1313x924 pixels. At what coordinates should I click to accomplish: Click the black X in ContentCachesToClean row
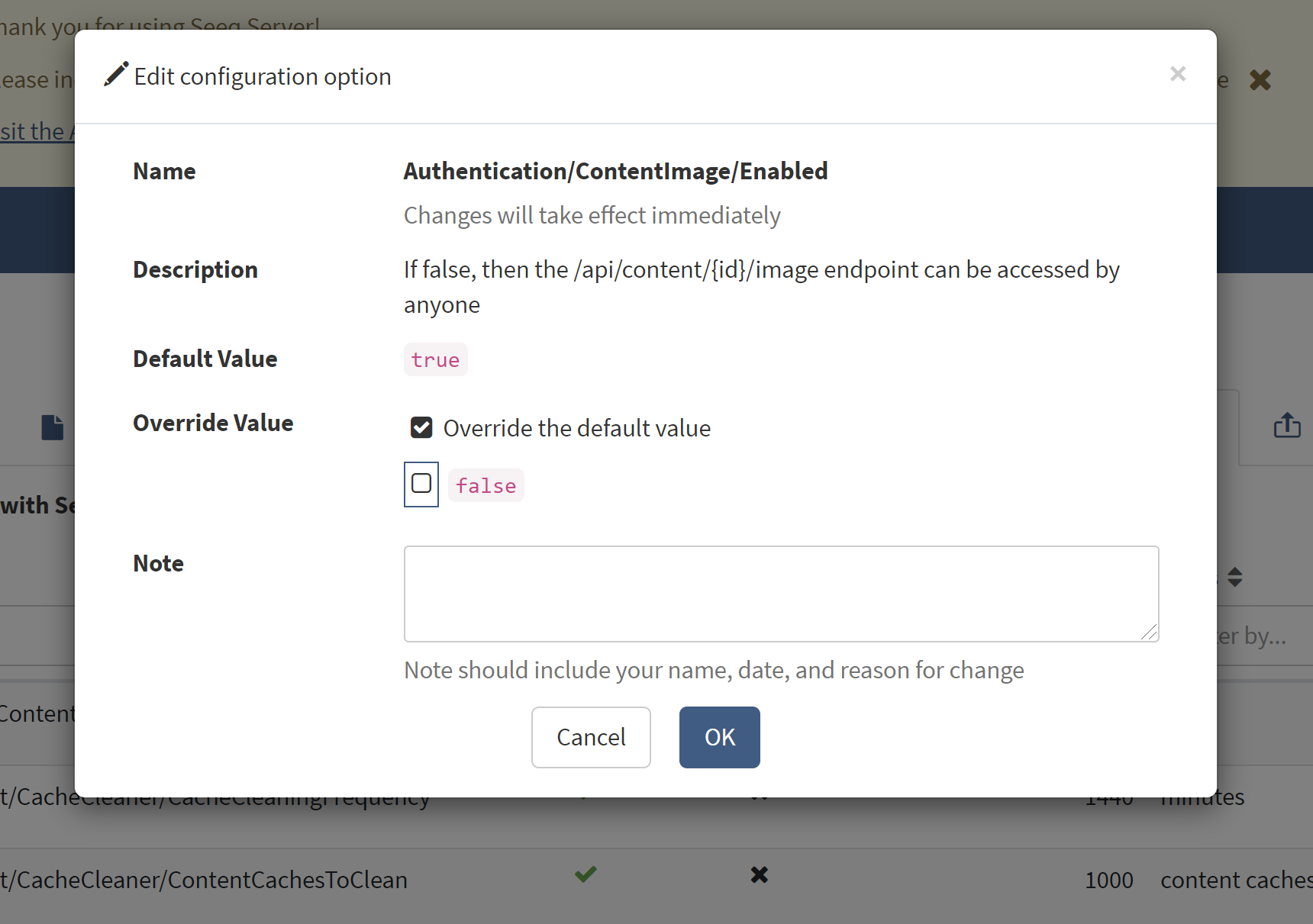tap(759, 874)
